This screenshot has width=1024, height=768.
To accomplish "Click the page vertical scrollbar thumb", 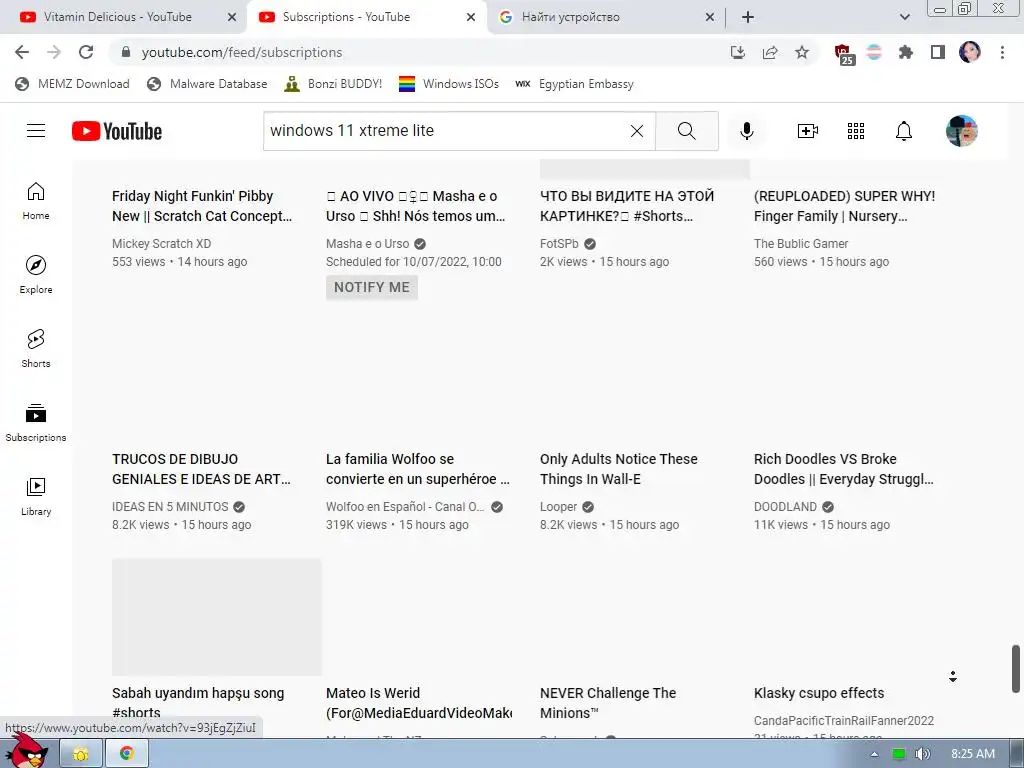I will coord(1016,669).
